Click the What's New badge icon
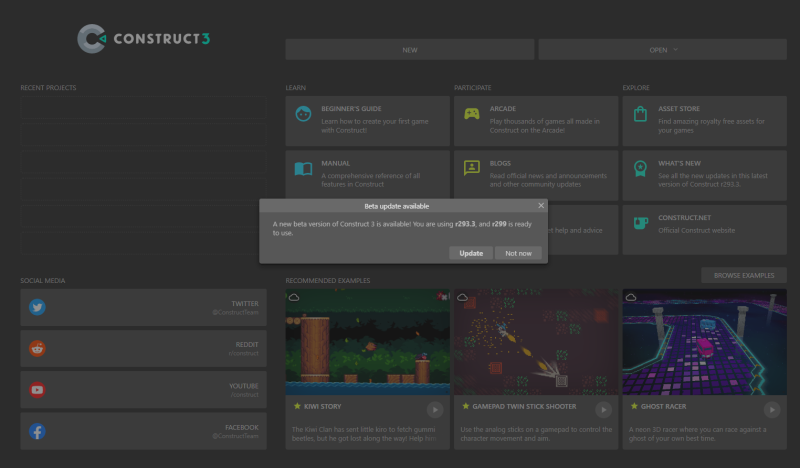 click(x=640, y=168)
